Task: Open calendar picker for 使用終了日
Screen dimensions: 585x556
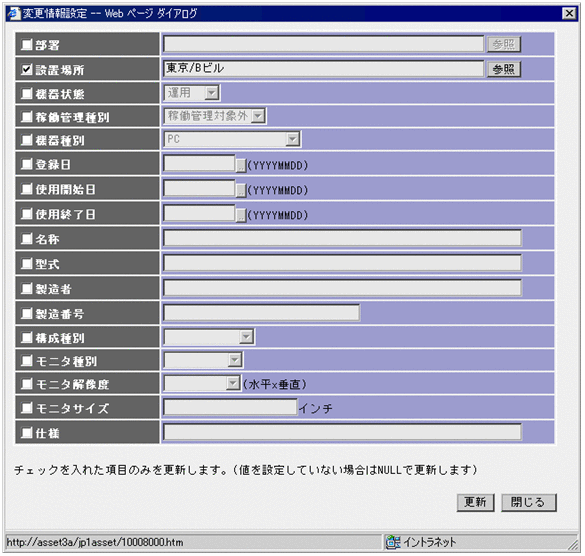Action: click(241, 215)
